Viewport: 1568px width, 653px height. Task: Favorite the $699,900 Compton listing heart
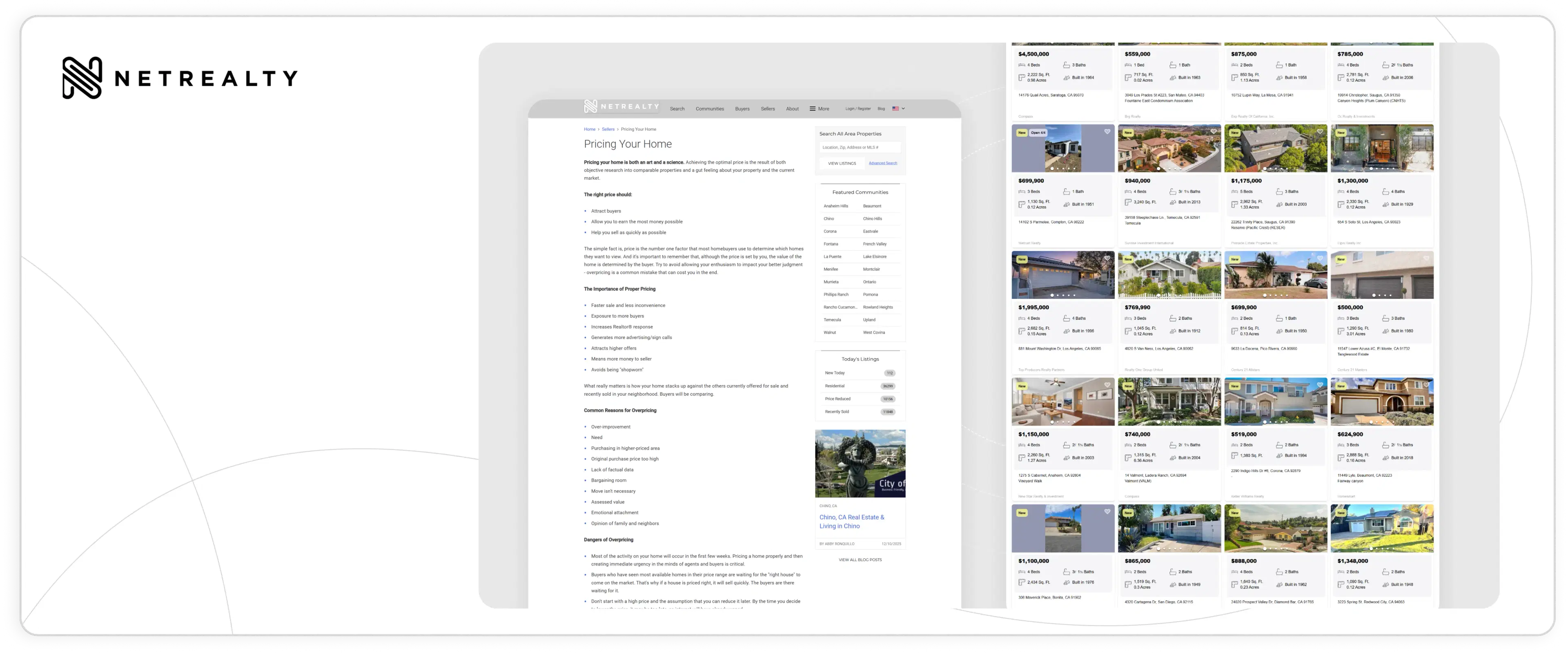click(1107, 132)
